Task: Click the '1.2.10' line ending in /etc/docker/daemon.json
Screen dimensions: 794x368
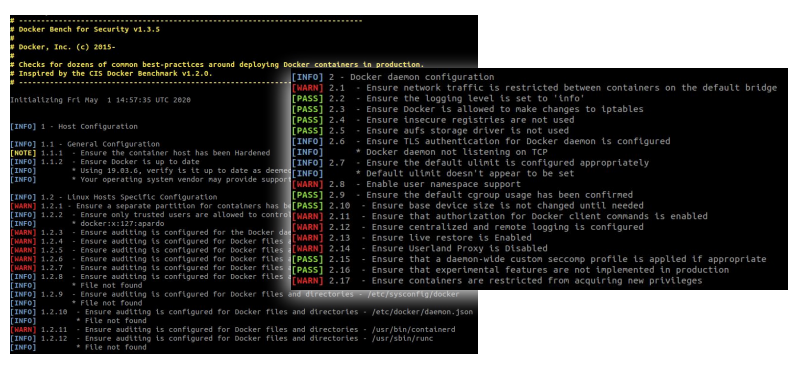Action: coord(242,312)
